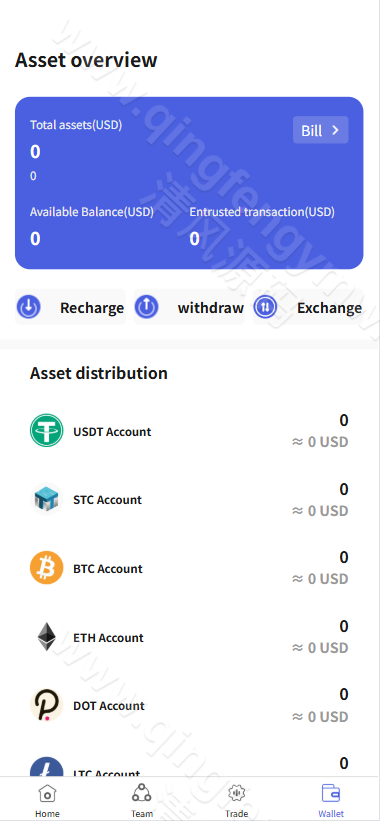Open the USDT Account row
Viewport: 380px width, 821px height.
[x=189, y=431]
